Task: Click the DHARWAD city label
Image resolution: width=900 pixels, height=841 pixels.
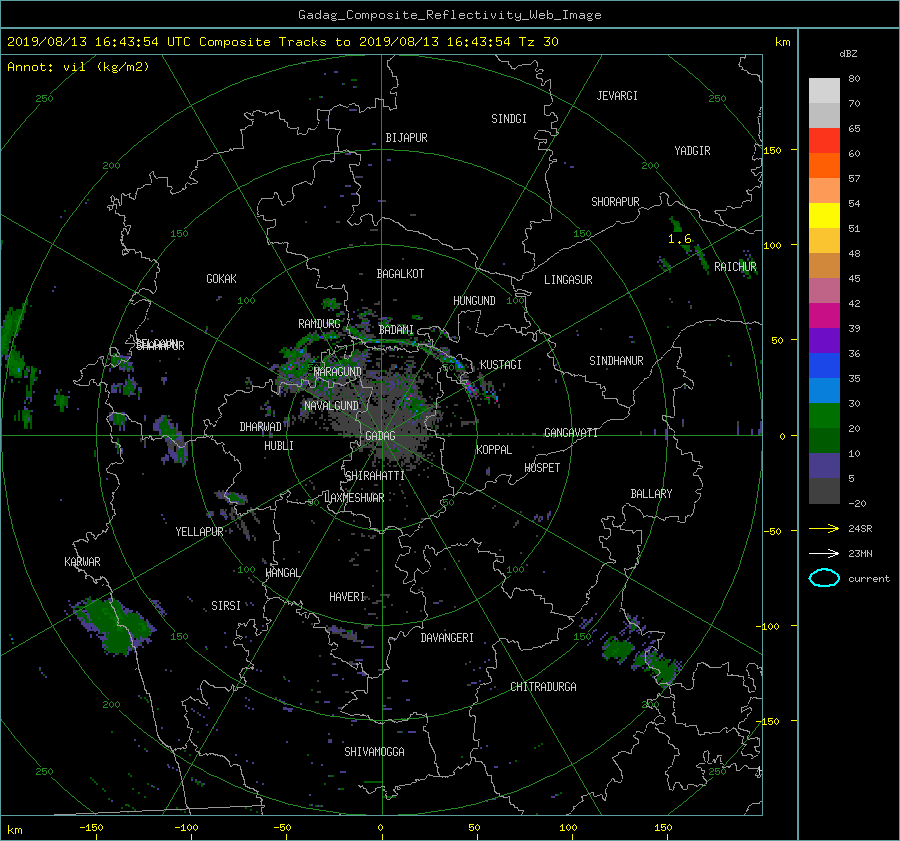Action: tap(261, 427)
